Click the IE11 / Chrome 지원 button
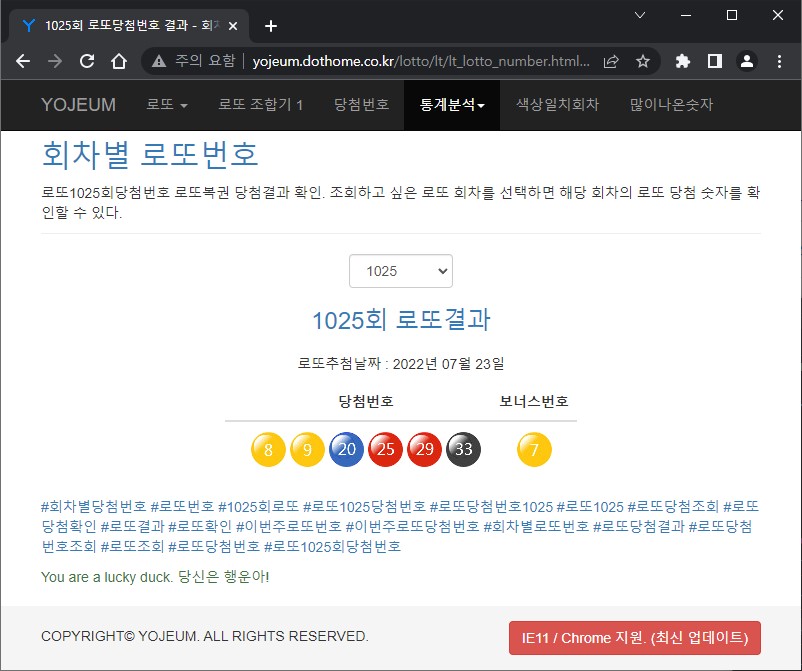Image resolution: width=802 pixels, height=671 pixels. coord(635,638)
